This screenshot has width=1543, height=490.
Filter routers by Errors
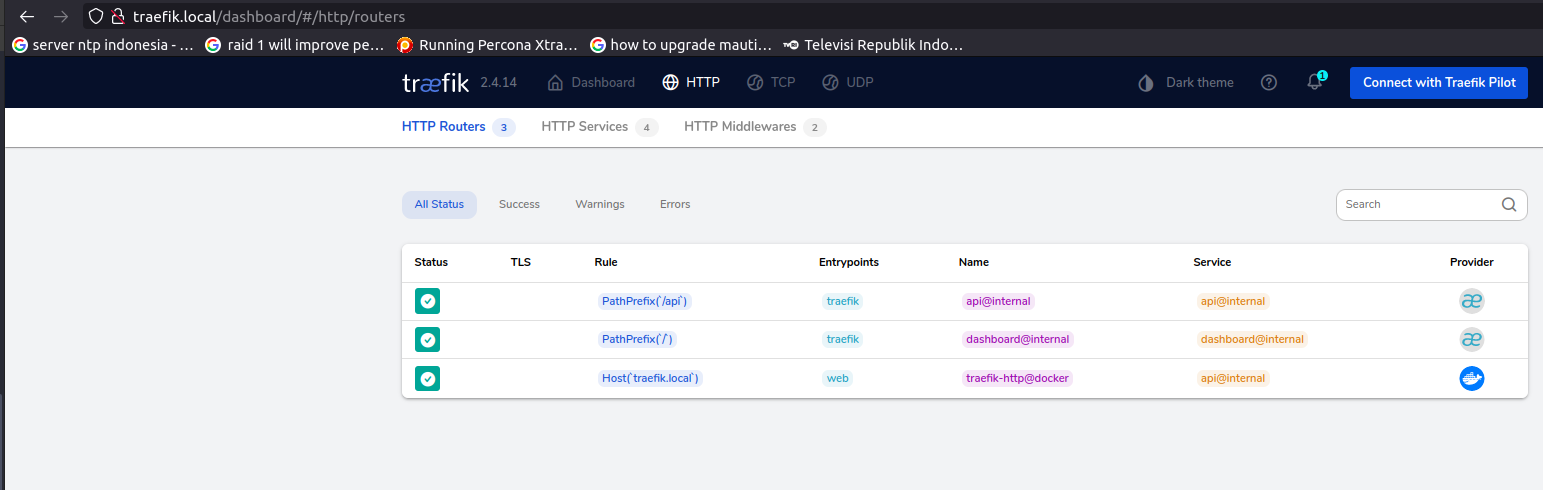coord(675,204)
